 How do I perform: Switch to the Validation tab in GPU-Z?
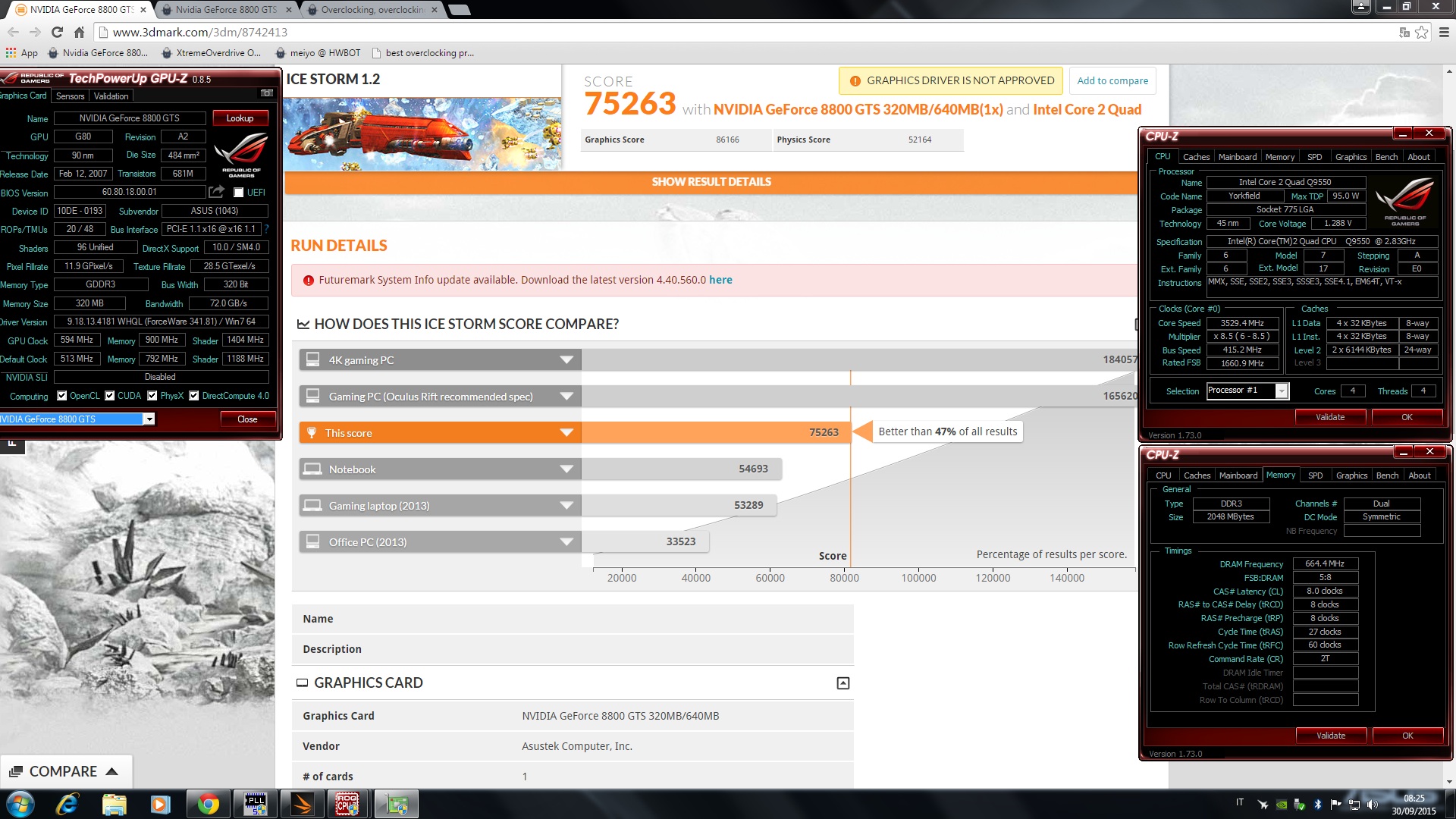111,96
